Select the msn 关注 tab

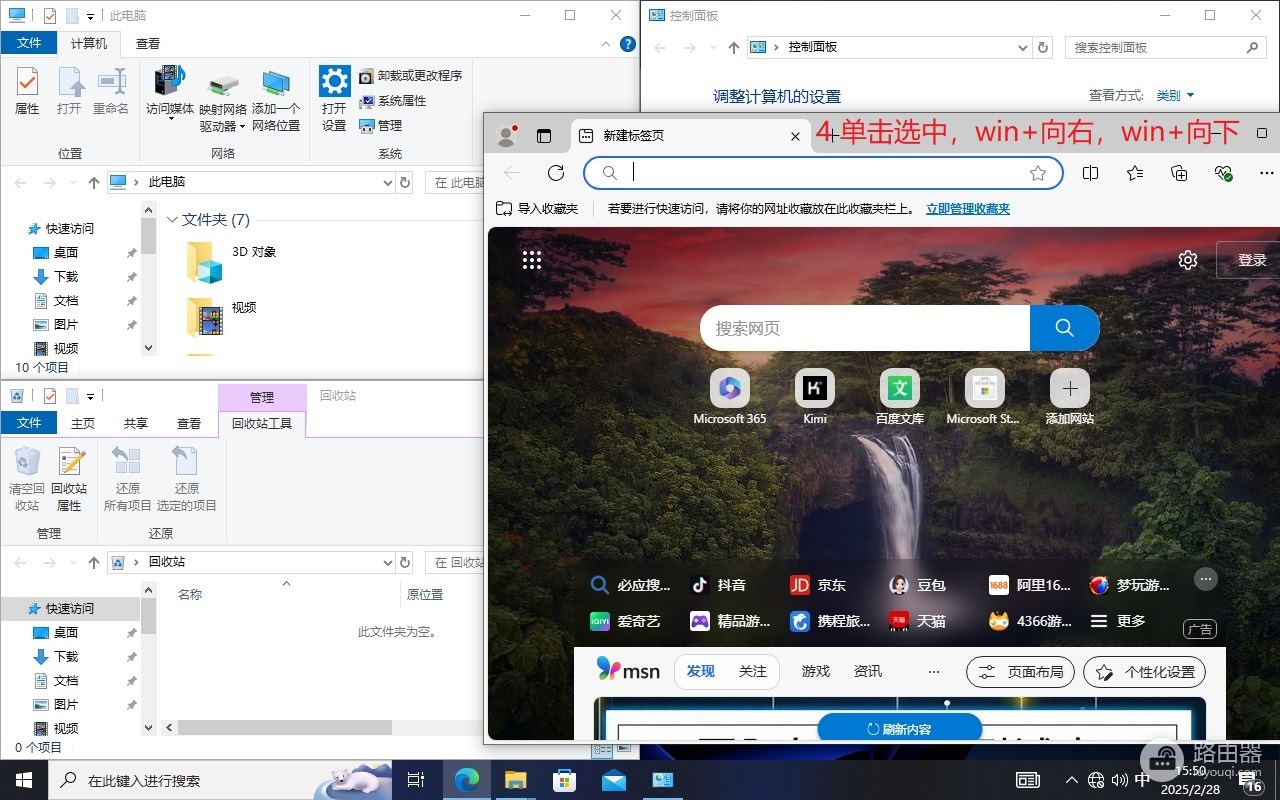(x=753, y=672)
